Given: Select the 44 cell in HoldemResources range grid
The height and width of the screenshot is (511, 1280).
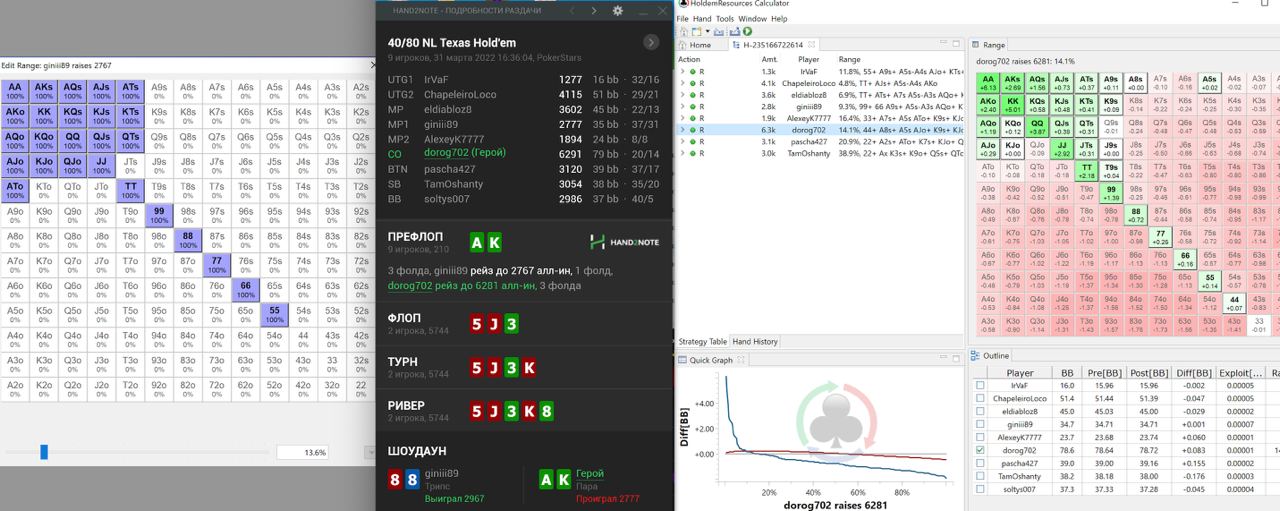Looking at the screenshot, I should coord(1234,304).
